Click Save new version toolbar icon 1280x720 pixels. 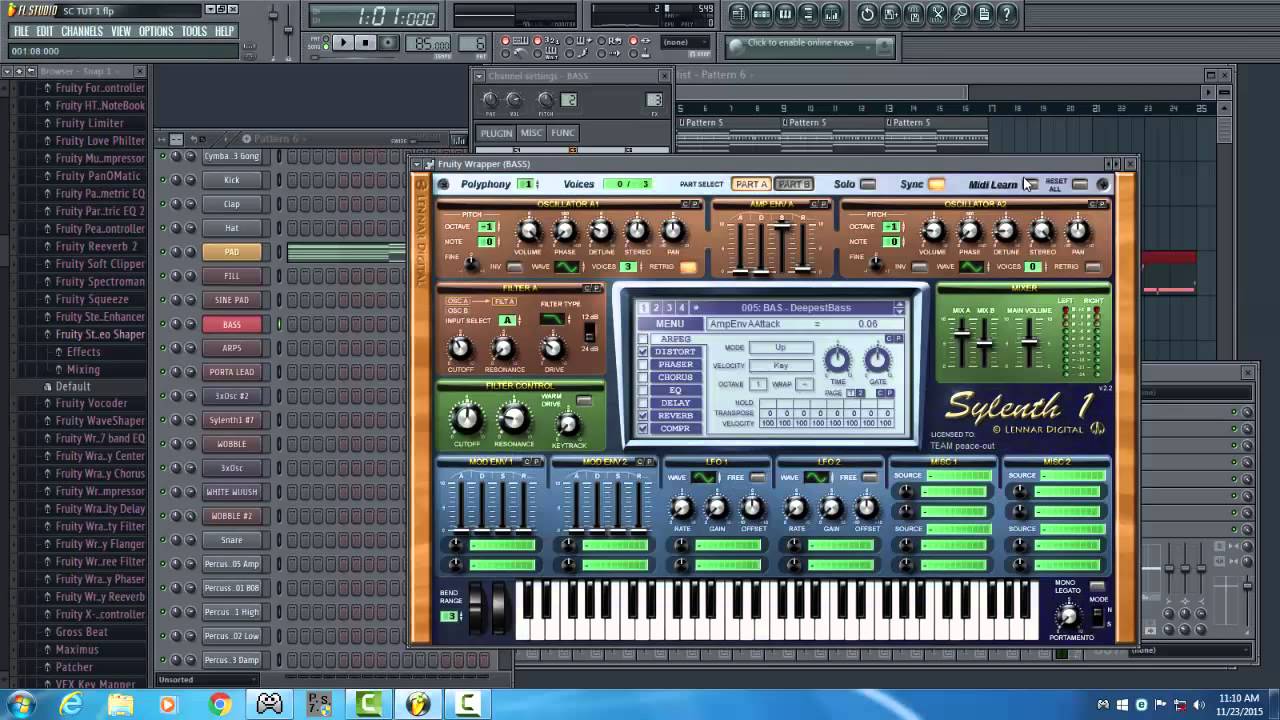(890, 14)
